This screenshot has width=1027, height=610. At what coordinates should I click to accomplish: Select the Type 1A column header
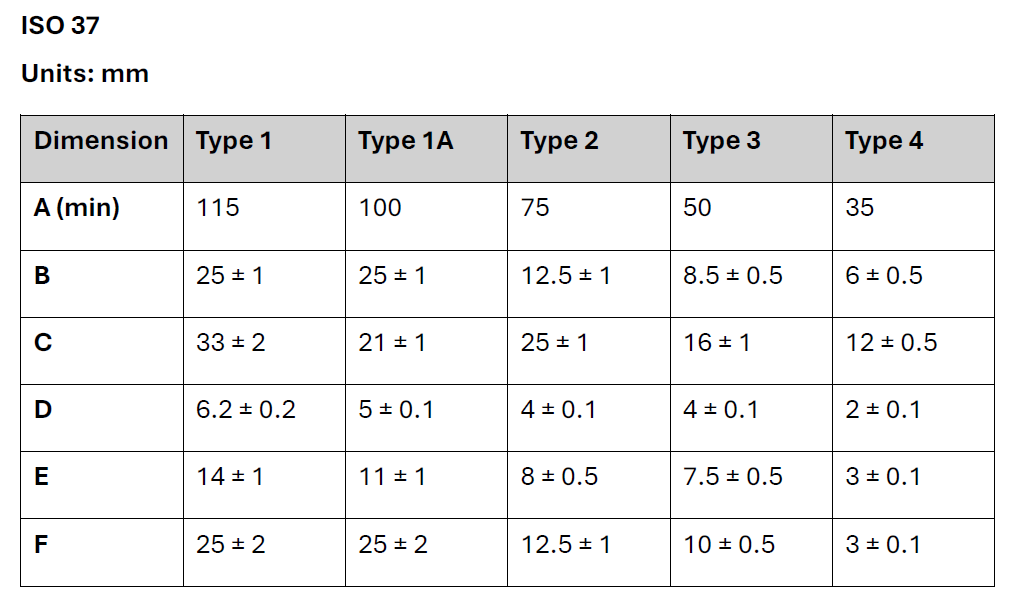[426, 149]
